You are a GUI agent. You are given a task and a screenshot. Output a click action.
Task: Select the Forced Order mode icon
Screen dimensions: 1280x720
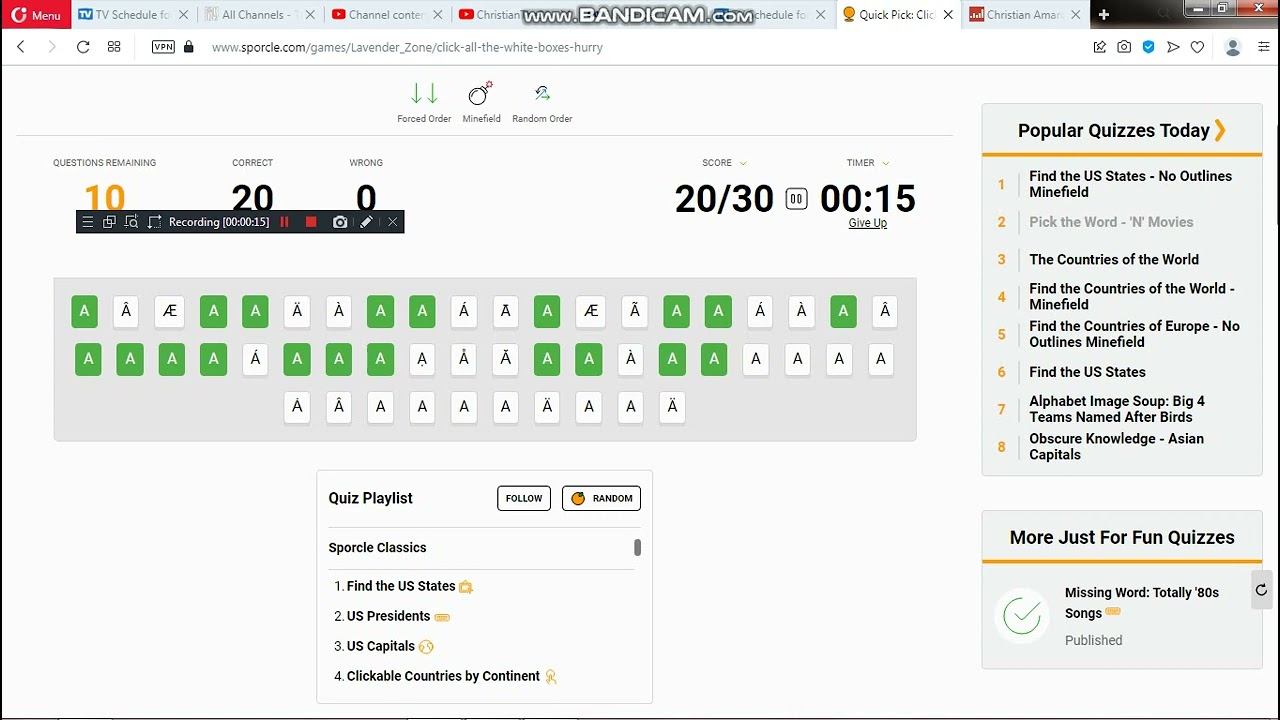(424, 94)
